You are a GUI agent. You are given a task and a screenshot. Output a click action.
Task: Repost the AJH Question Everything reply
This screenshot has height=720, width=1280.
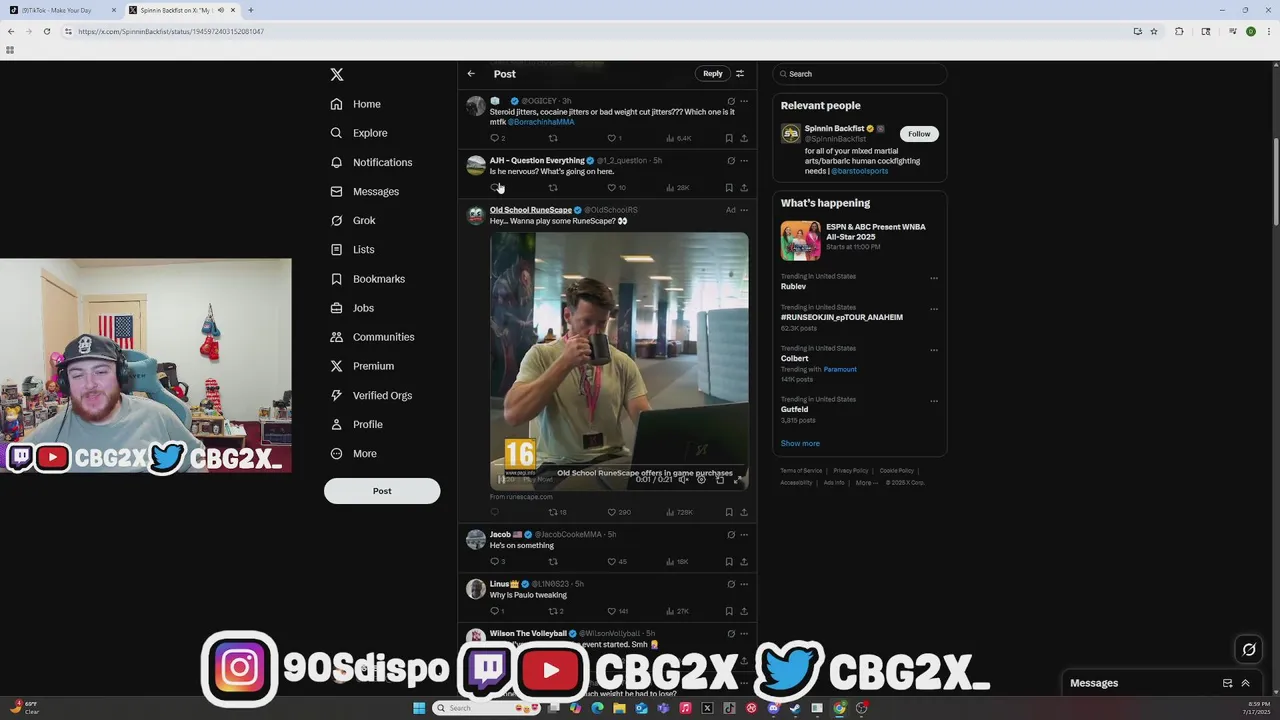pos(553,188)
